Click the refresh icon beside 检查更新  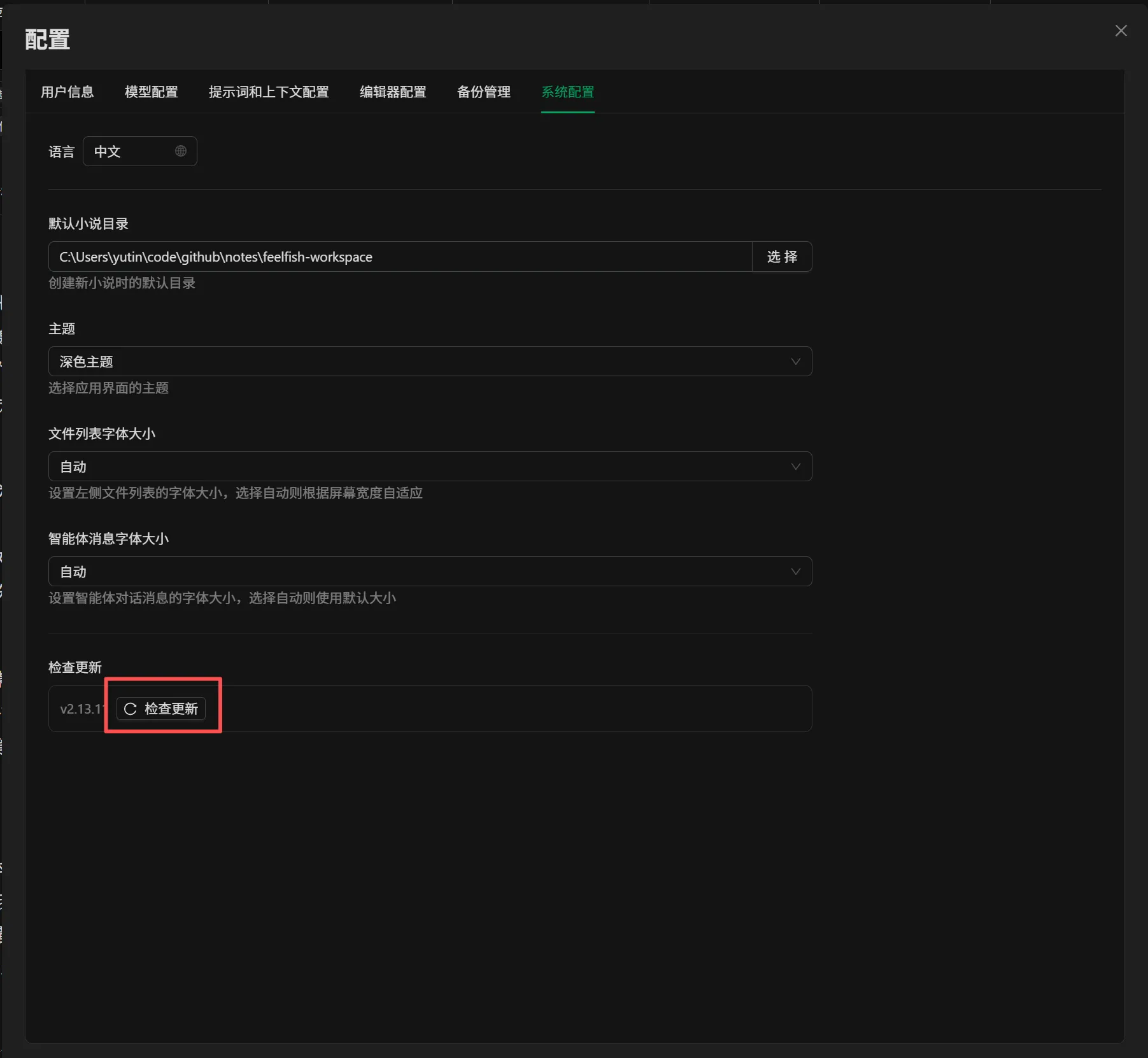(131, 709)
